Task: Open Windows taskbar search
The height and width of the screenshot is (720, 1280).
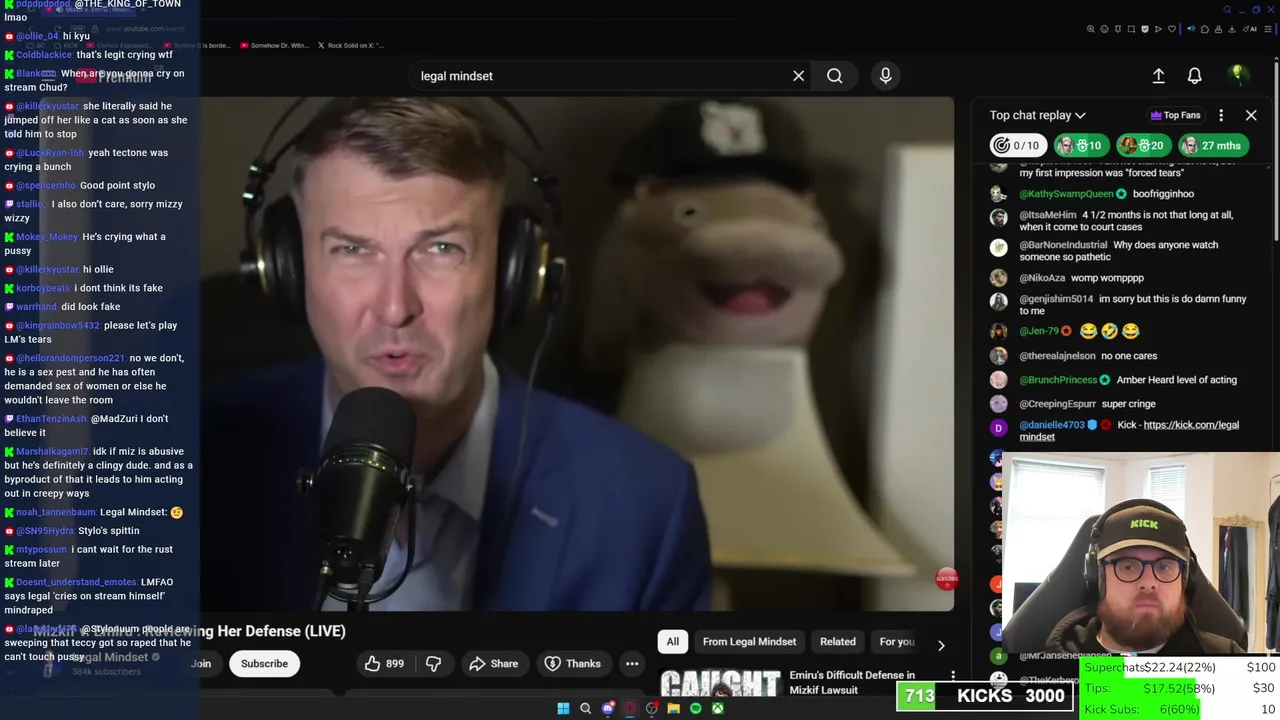Action: [x=585, y=709]
